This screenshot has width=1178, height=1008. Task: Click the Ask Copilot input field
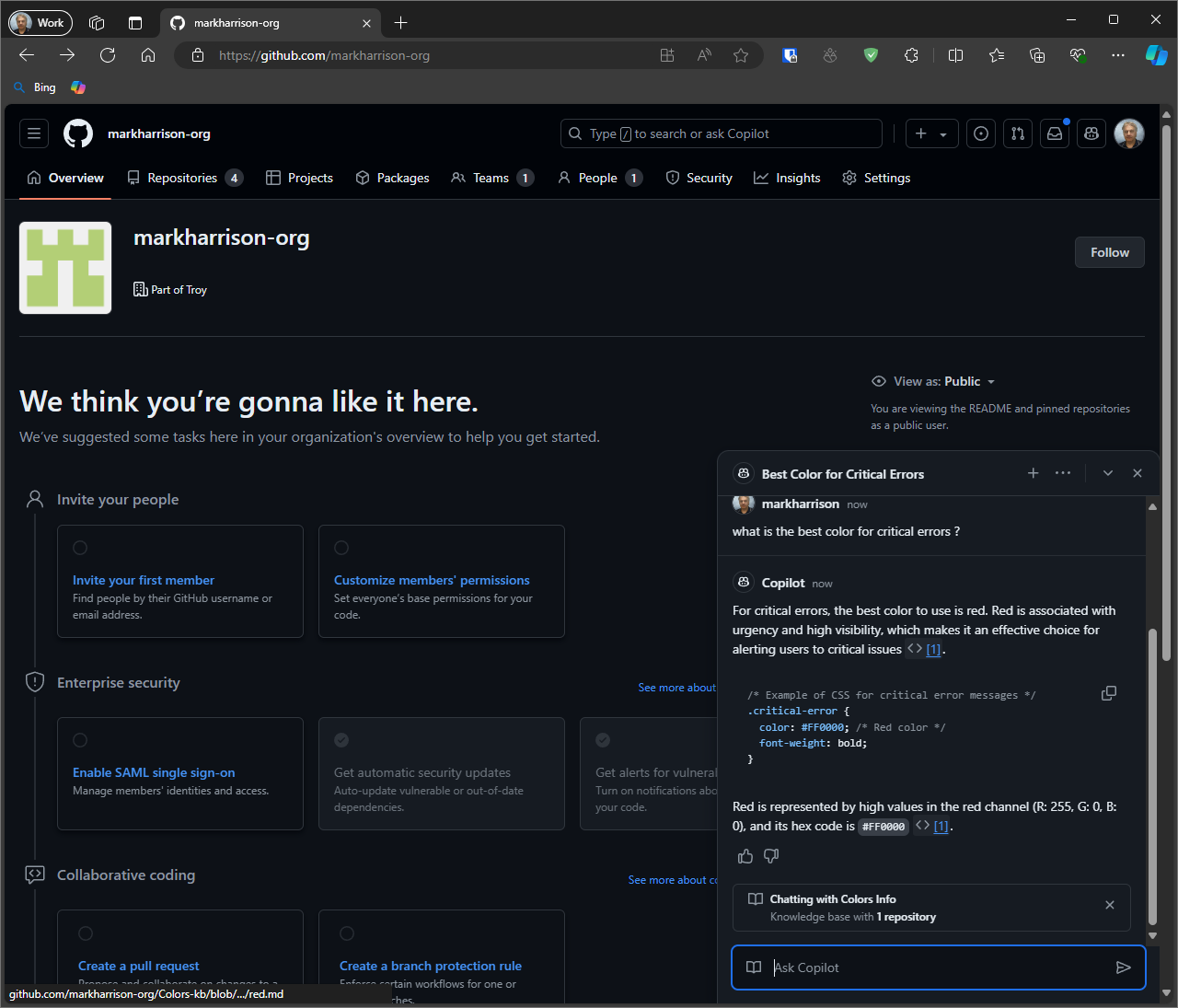(x=934, y=967)
